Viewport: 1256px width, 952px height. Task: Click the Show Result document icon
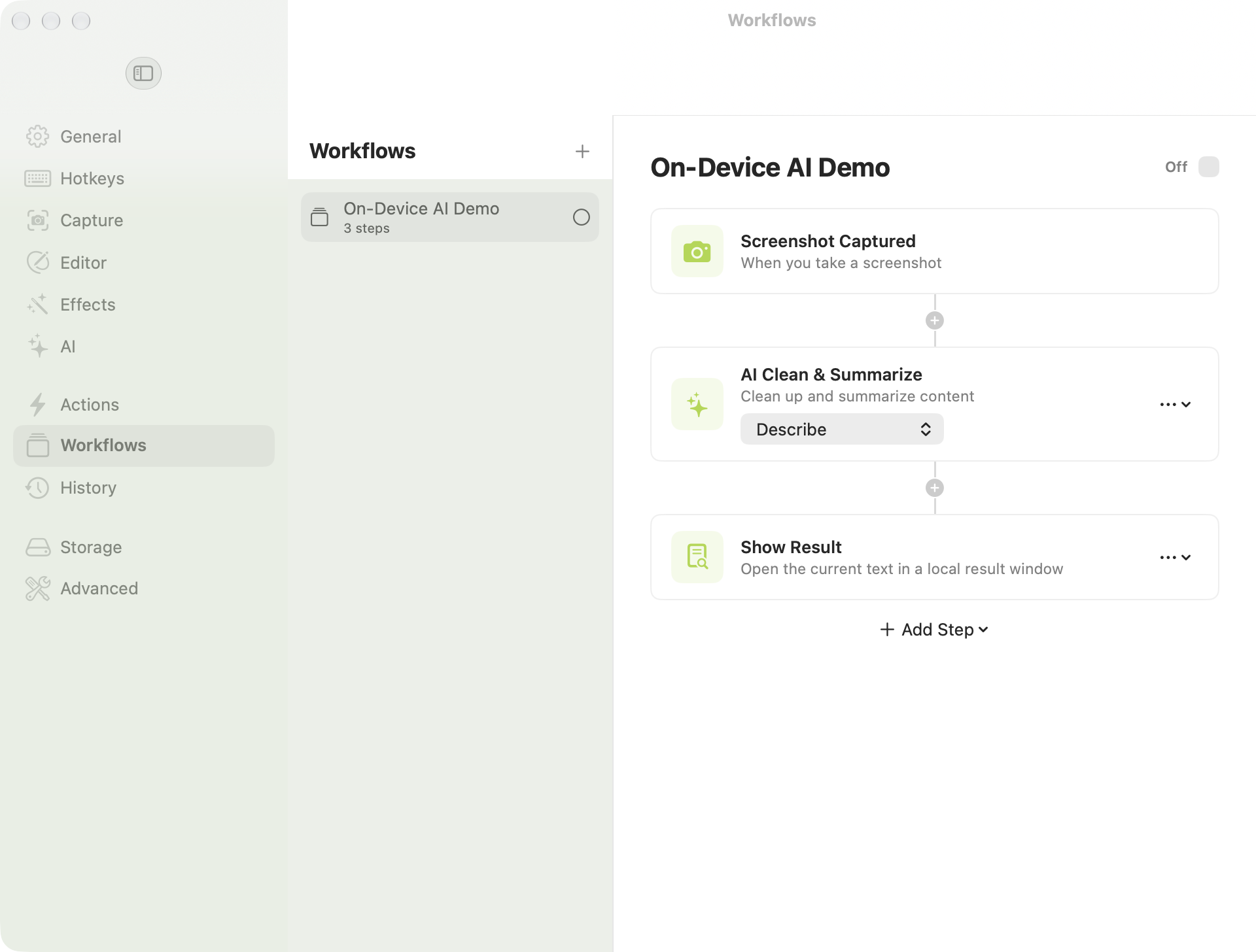pos(697,557)
